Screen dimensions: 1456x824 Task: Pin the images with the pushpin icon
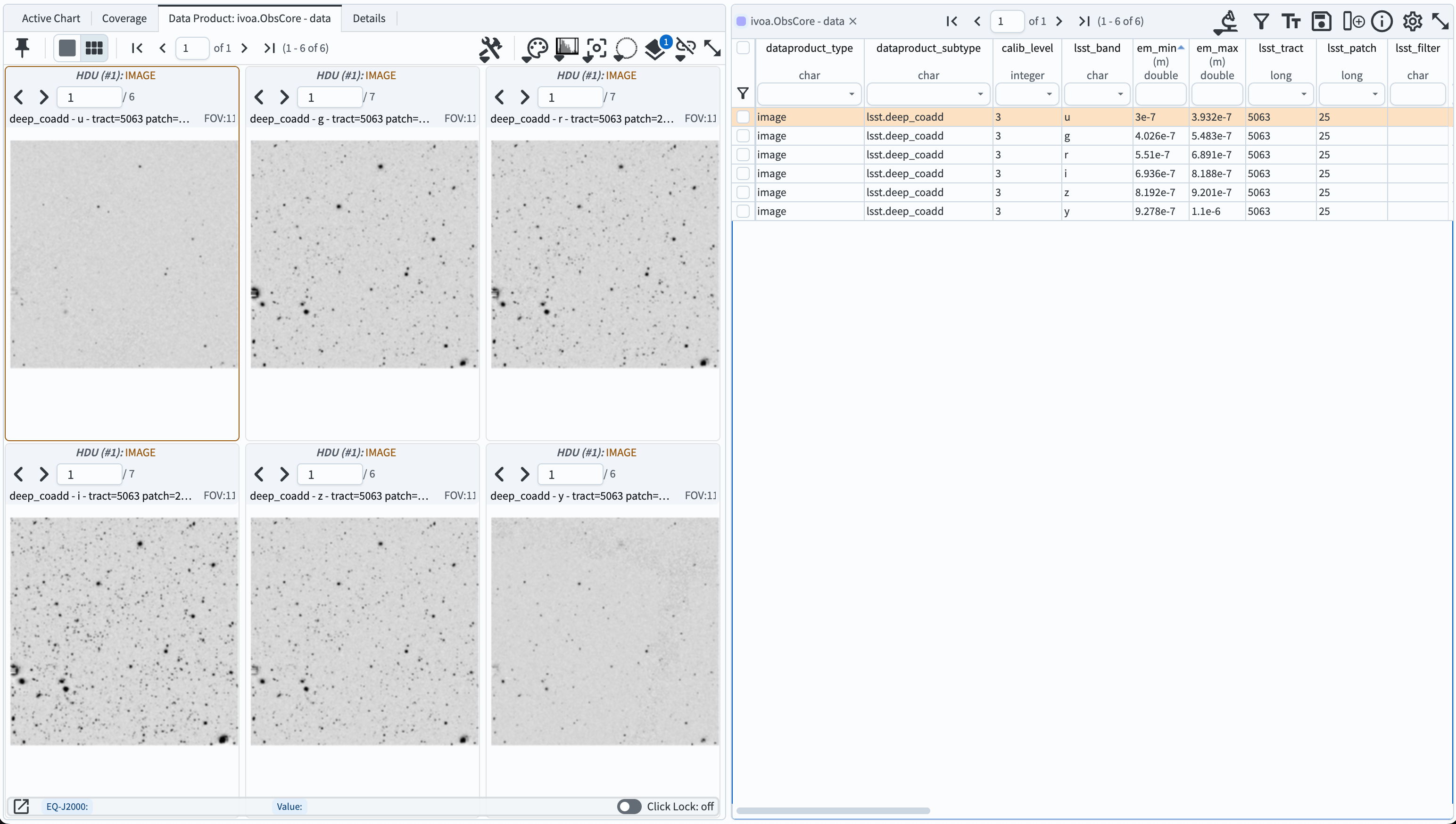point(23,48)
